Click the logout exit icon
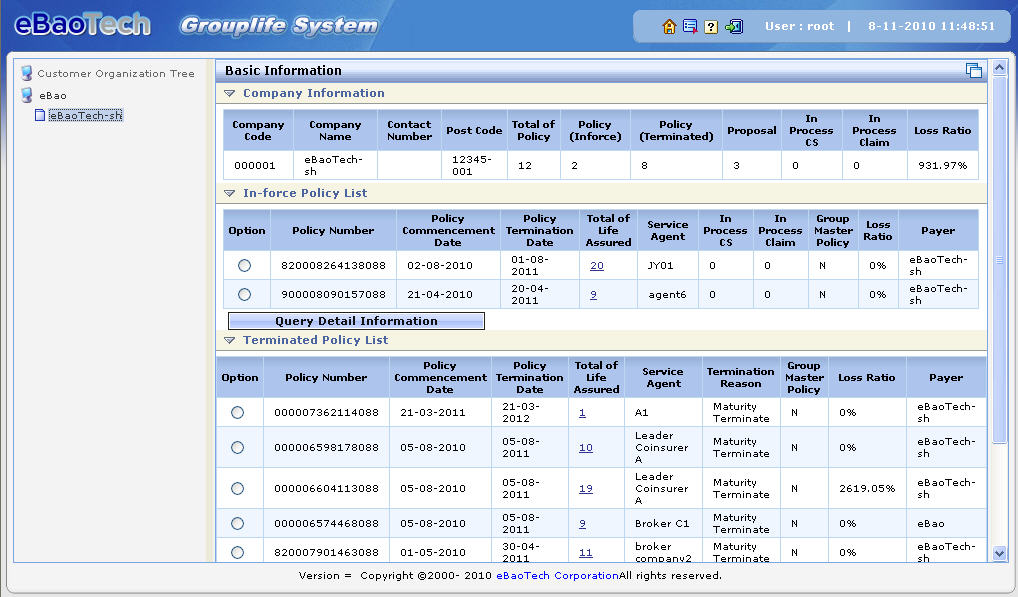 (x=734, y=27)
